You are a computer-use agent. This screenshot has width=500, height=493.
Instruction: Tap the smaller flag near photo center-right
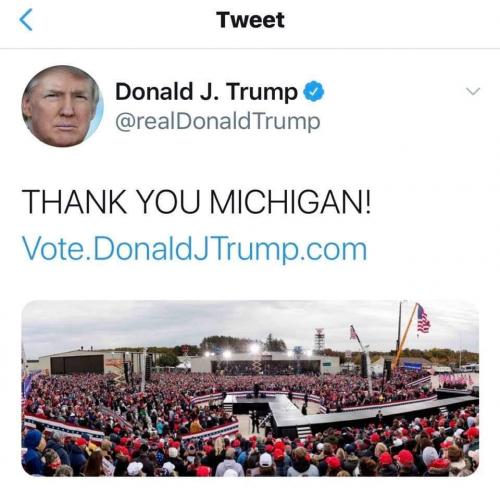click(353, 333)
